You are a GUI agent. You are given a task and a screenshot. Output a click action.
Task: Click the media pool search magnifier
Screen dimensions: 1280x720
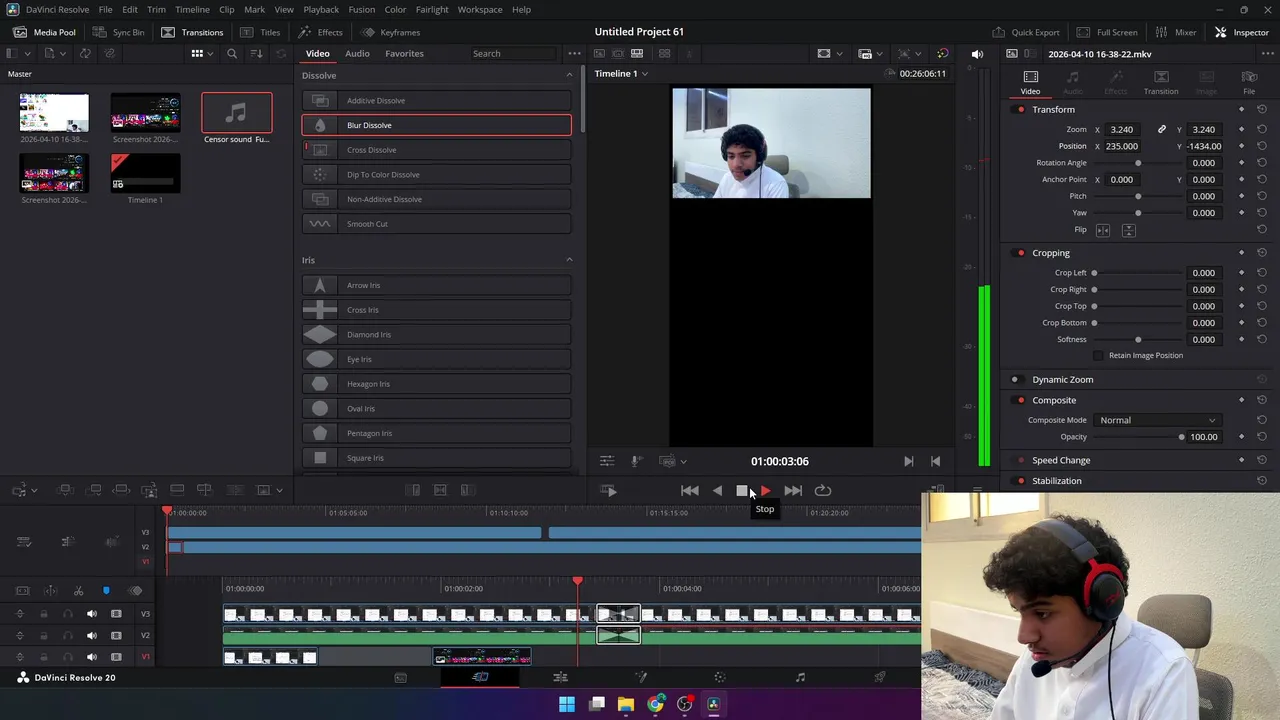[x=232, y=54]
